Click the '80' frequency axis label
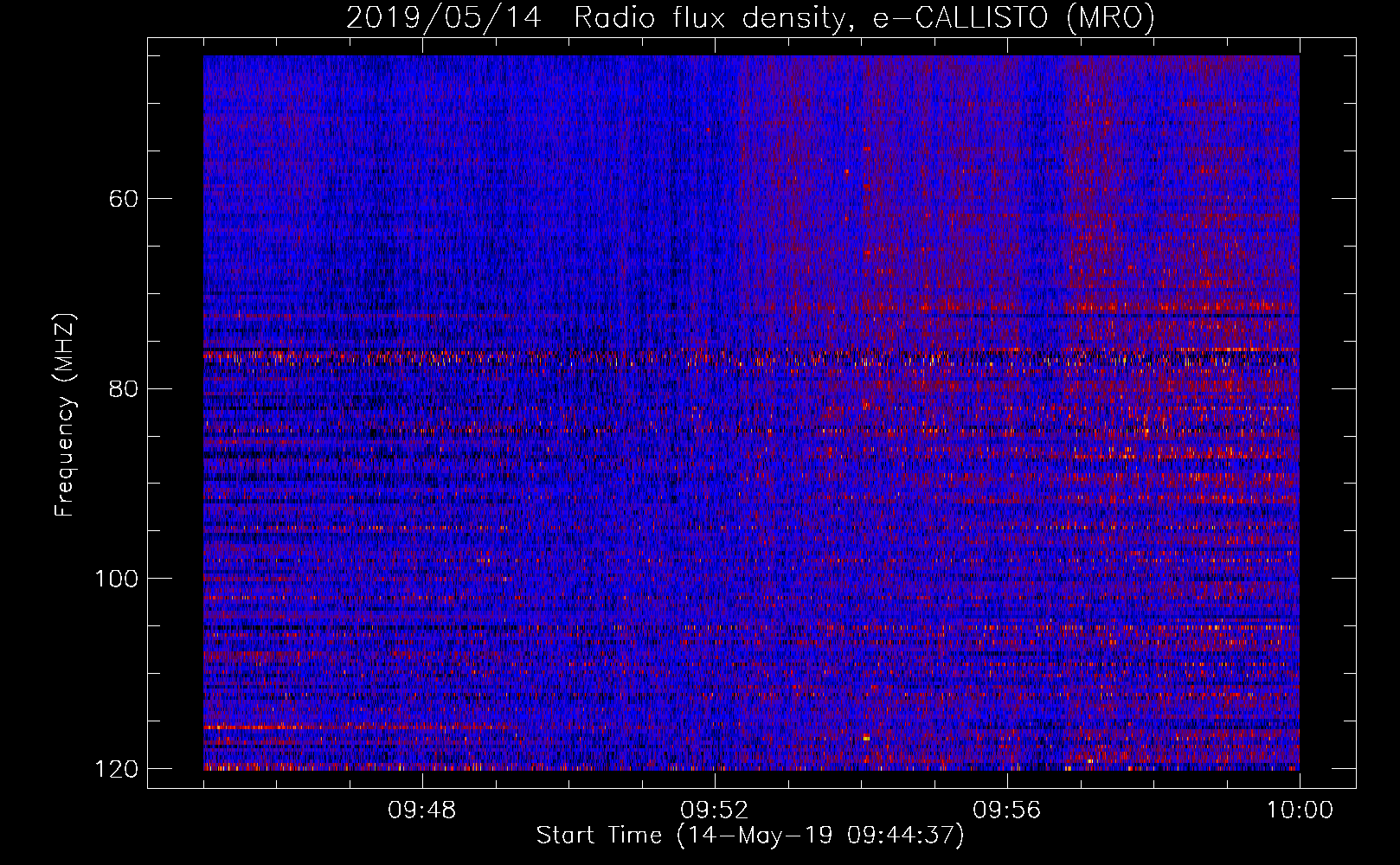This screenshot has height=865, width=1400. (x=124, y=388)
